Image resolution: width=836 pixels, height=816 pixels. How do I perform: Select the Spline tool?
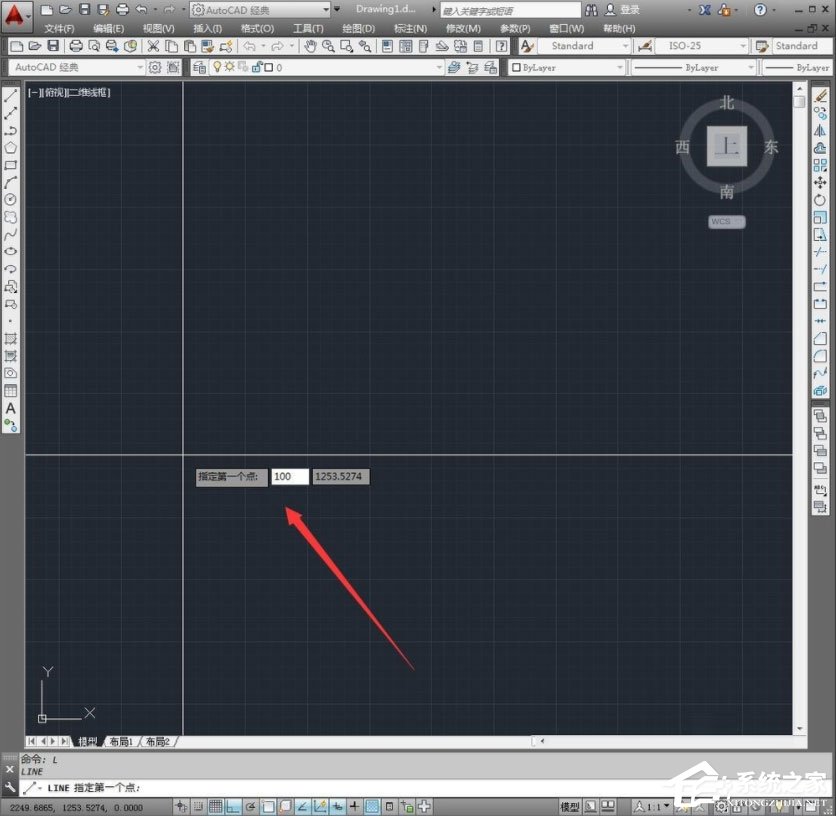(x=11, y=234)
